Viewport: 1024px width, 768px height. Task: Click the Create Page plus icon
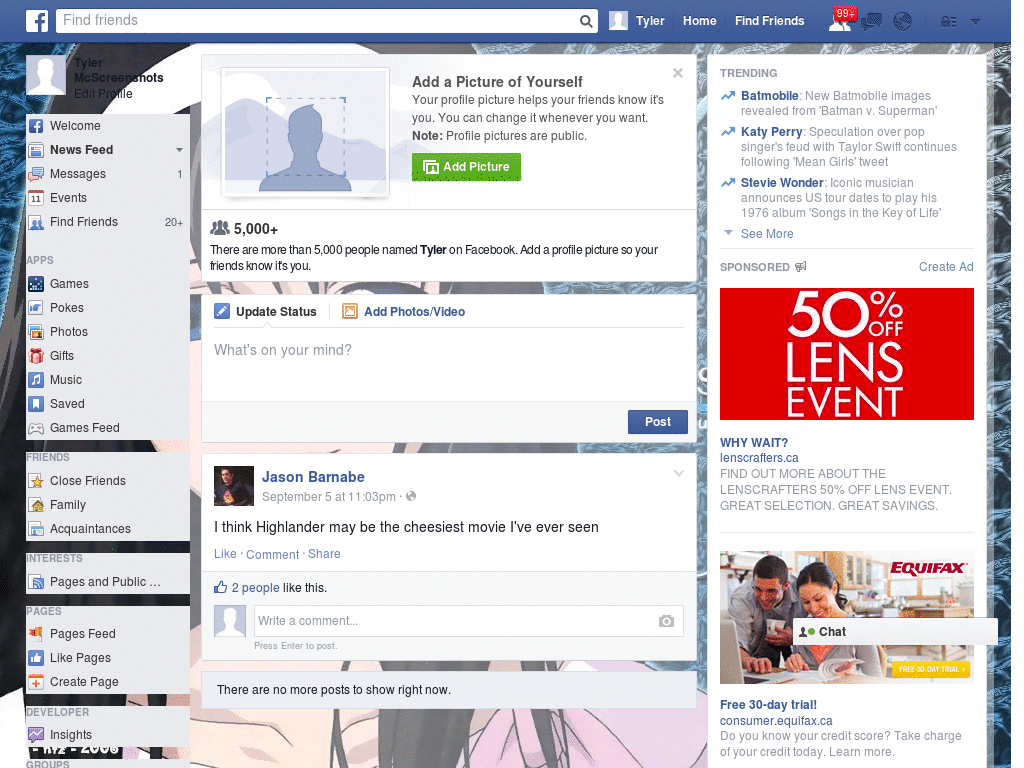(x=36, y=682)
